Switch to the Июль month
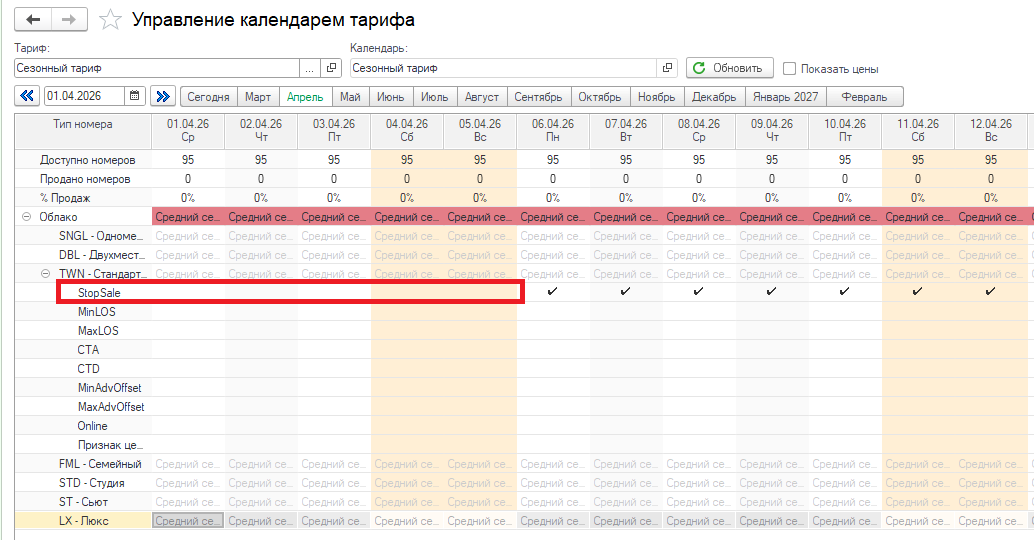The image size is (1034, 540). point(435,97)
